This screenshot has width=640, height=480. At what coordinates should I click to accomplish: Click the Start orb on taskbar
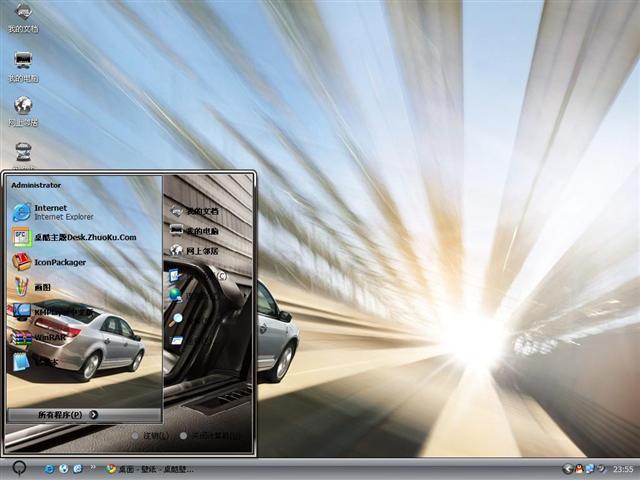tap(19, 469)
